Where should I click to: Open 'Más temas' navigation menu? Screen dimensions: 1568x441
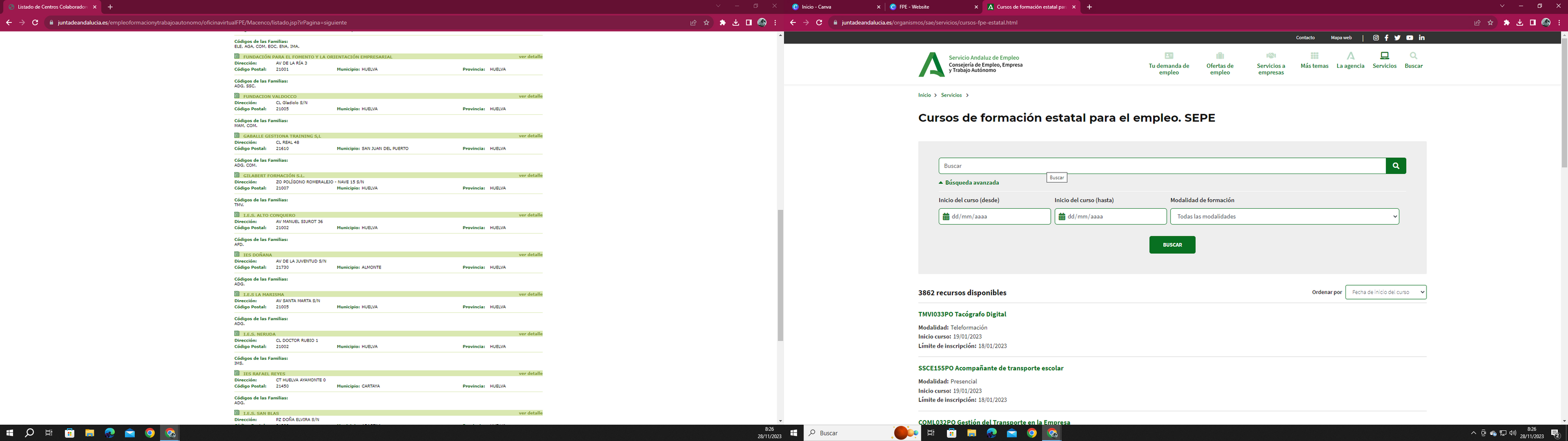tap(1314, 60)
